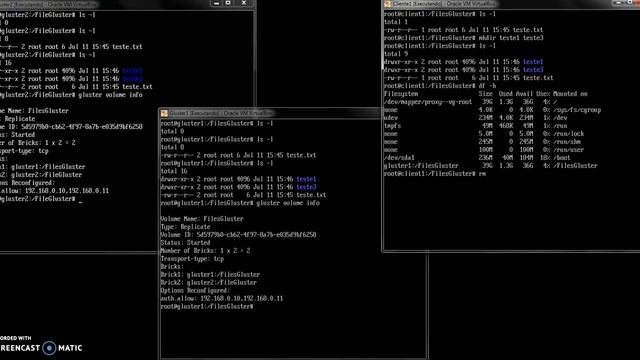Click "1 x 2 = 2" in gluster2 window

coord(60,143)
